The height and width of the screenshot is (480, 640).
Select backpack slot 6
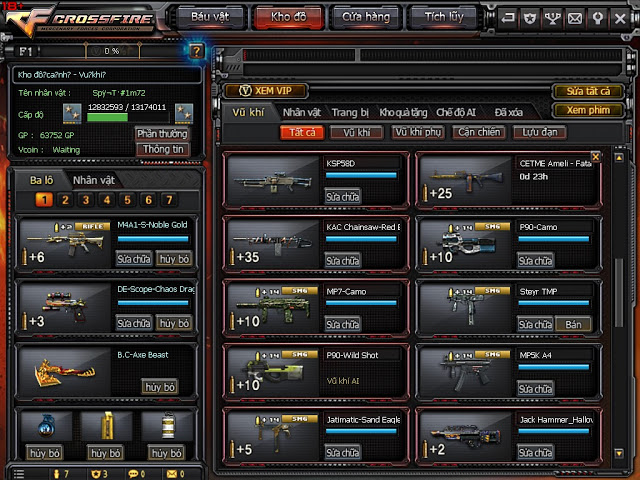click(x=148, y=200)
